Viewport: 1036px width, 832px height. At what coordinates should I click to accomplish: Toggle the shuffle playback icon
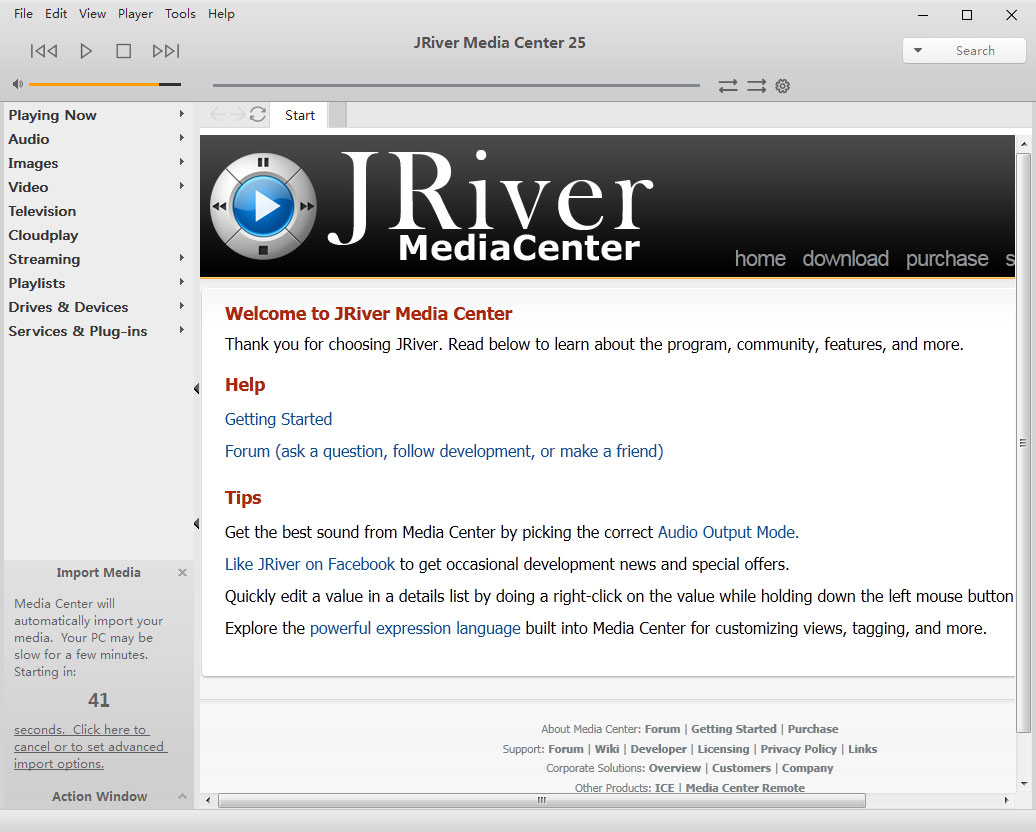pyautogui.click(x=756, y=87)
